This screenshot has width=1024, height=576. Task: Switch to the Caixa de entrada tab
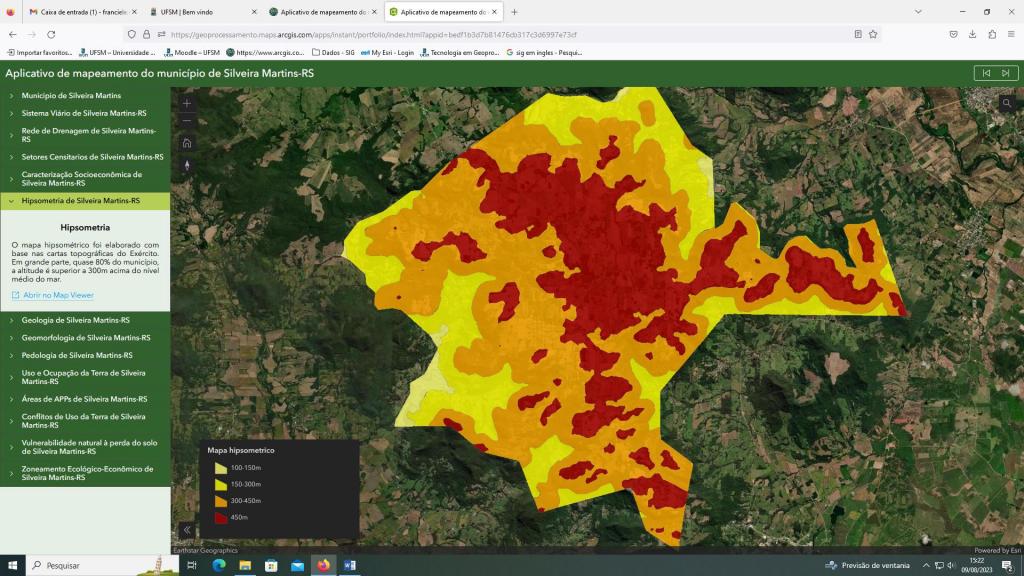pos(79,12)
